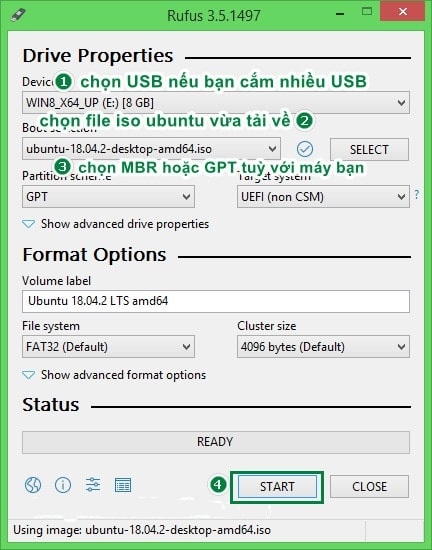This screenshot has width=432, height=550.
Task: Click the Rufus USB drive title icon
Action: (x=18, y=15)
